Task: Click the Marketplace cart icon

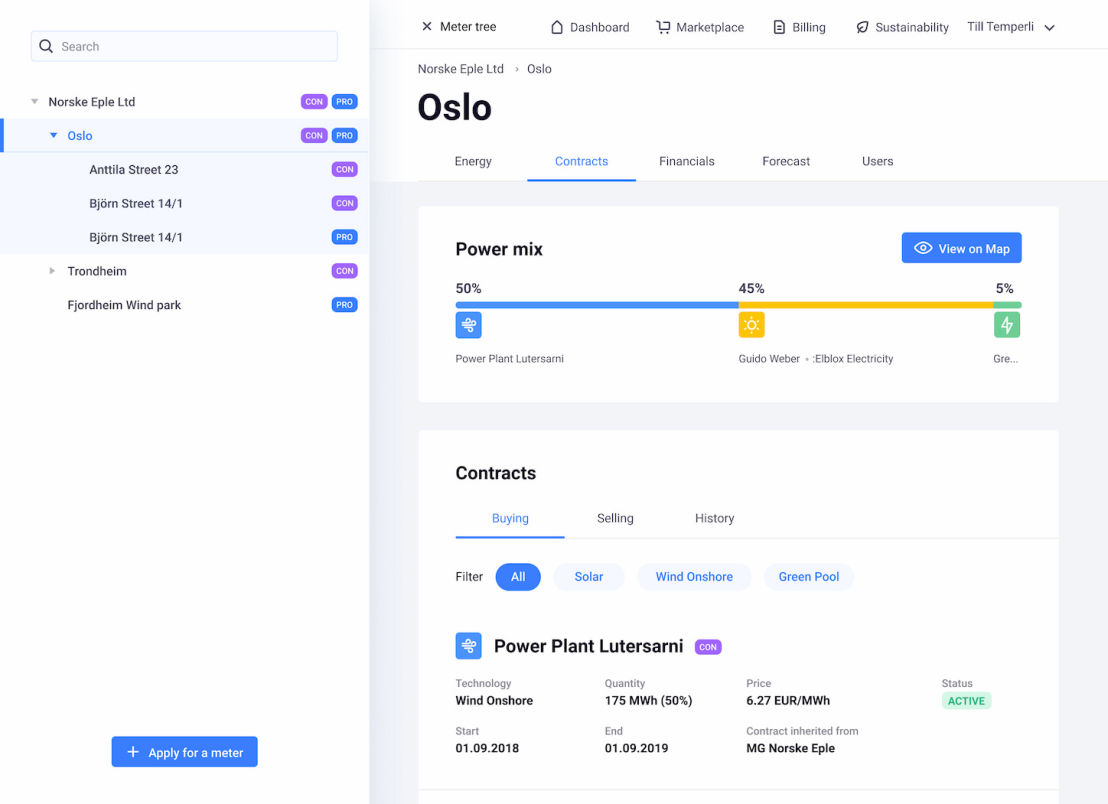Action: coord(663,27)
